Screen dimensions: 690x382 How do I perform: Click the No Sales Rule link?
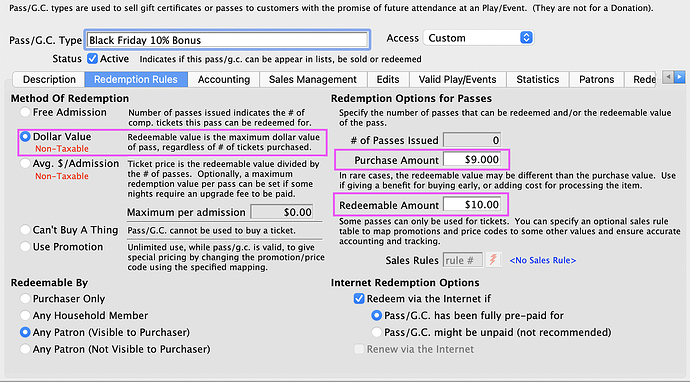pyautogui.click(x=543, y=260)
